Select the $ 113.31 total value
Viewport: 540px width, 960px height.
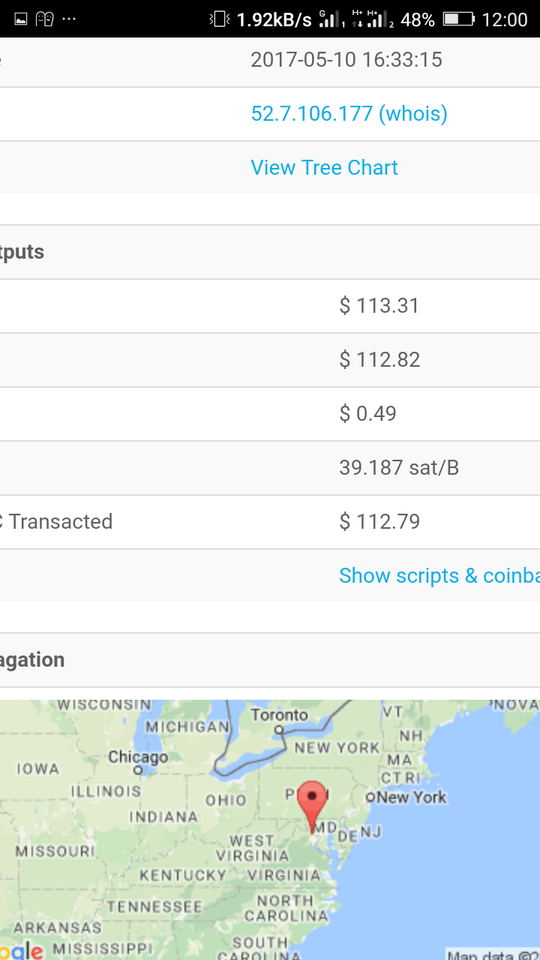[x=379, y=305]
